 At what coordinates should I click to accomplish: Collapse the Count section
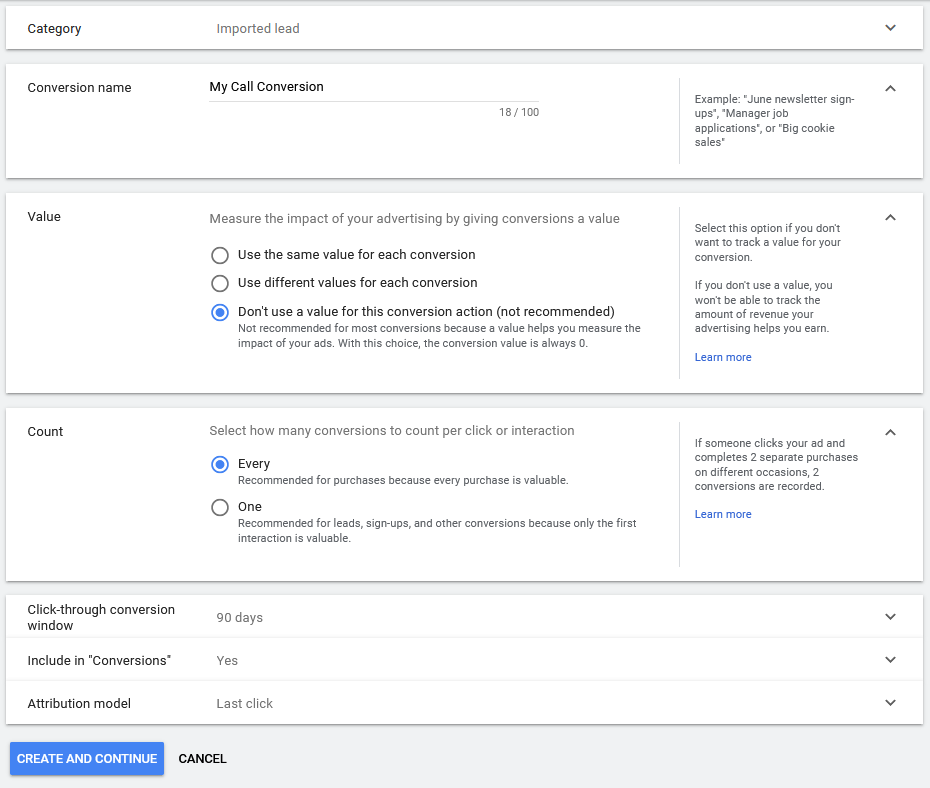890,432
